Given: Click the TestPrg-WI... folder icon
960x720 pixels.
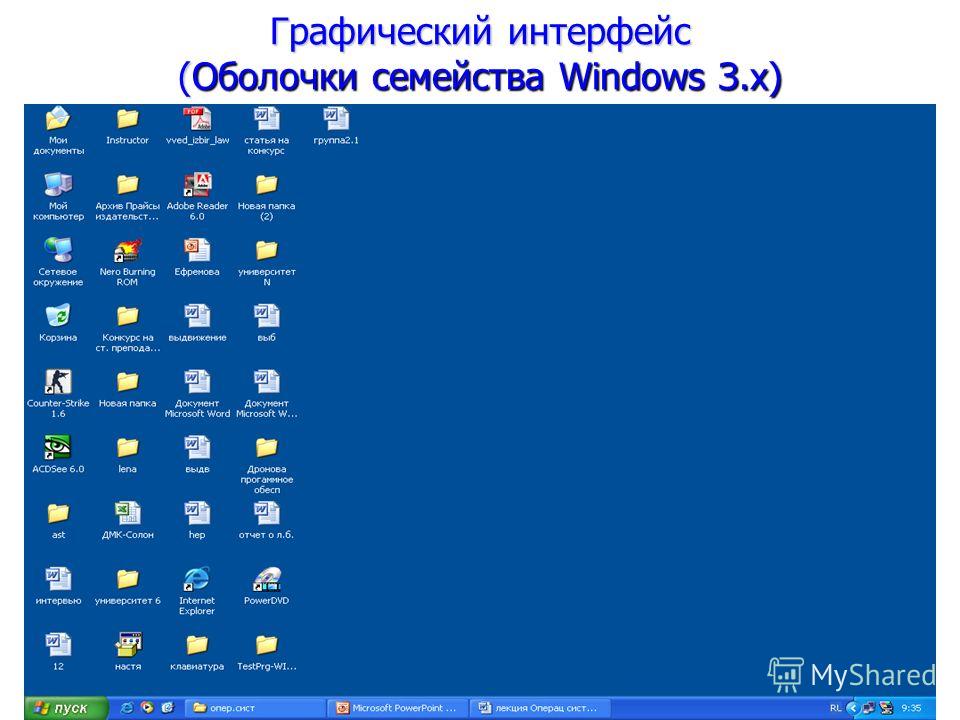Looking at the screenshot, I should [266, 645].
